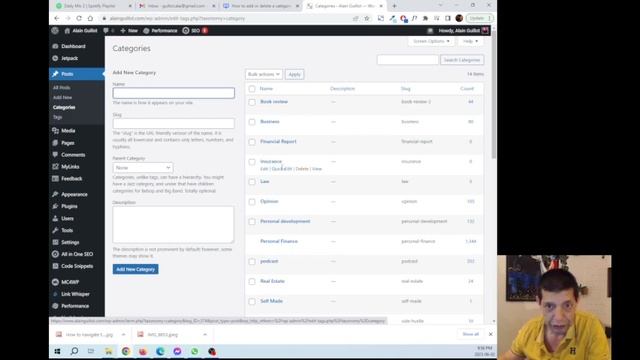640x360 pixels.
Task: Open Chrome from the Windows taskbar
Action: 125,351
